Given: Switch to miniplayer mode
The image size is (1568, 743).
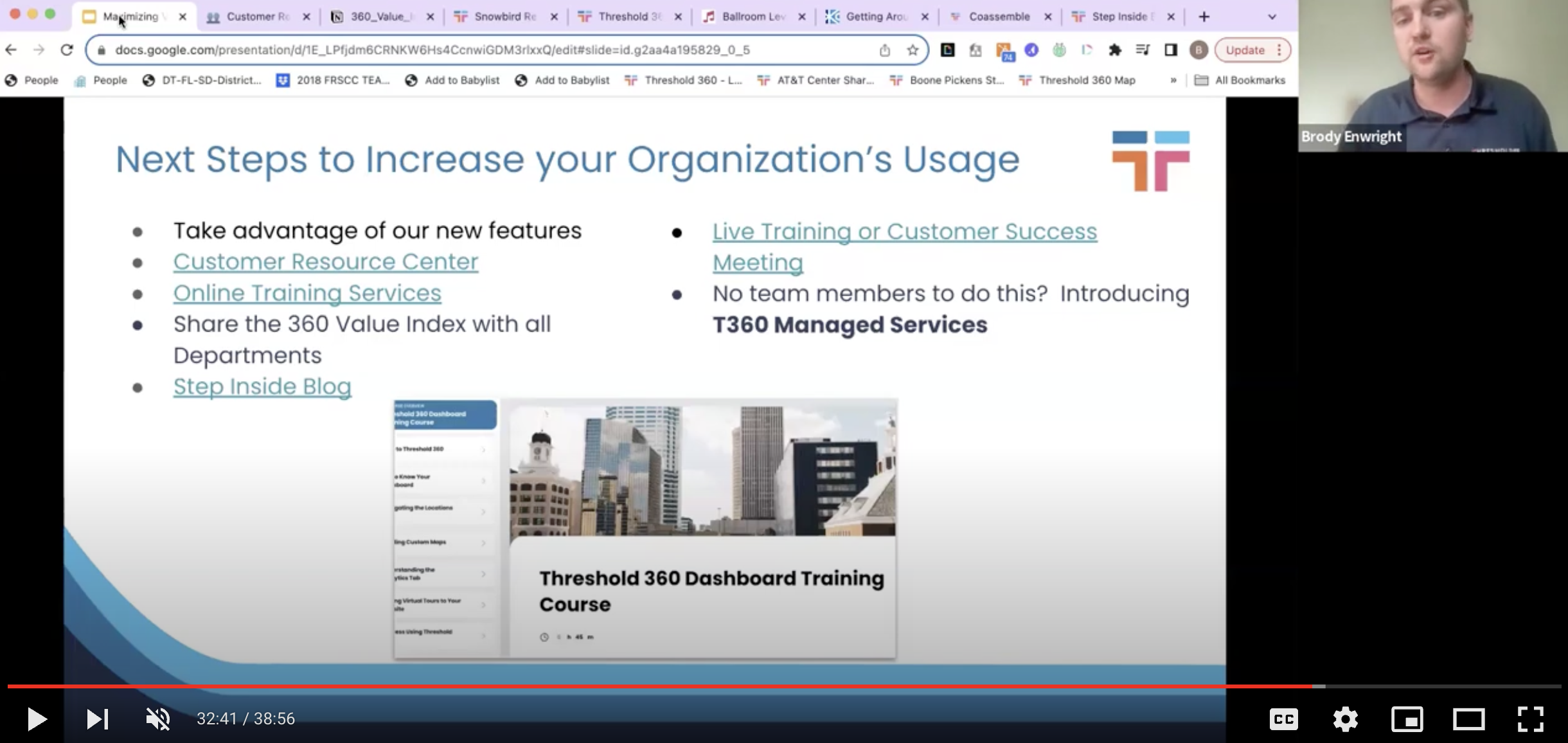Looking at the screenshot, I should point(1407,719).
